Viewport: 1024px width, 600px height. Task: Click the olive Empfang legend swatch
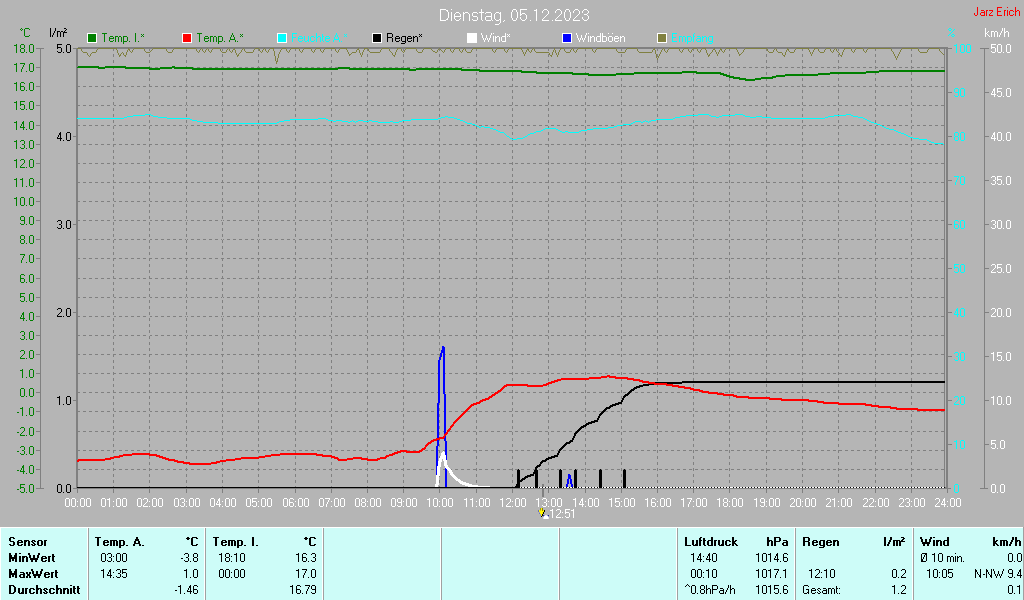(662, 38)
